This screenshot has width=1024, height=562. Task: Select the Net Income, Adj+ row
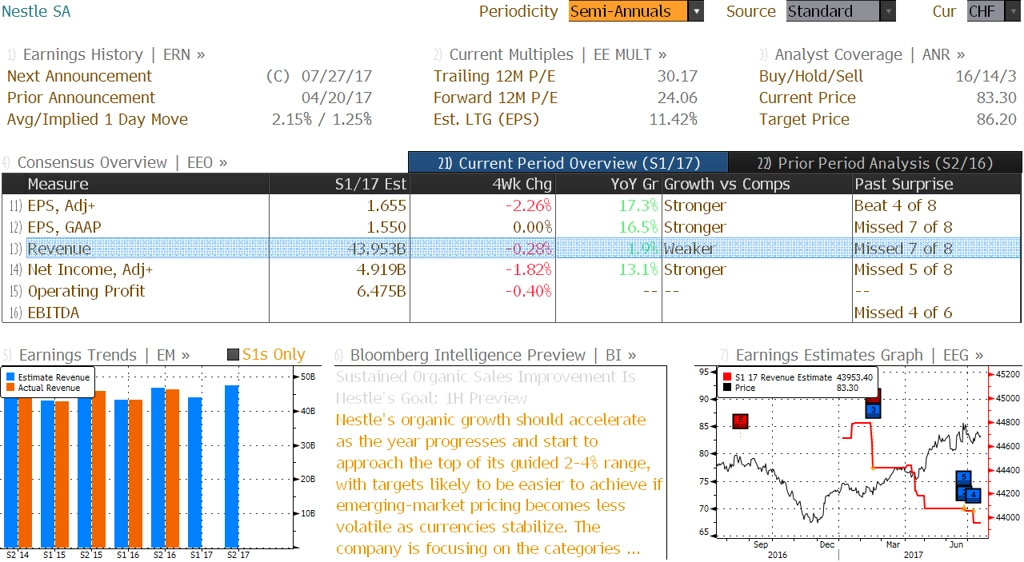click(511, 270)
